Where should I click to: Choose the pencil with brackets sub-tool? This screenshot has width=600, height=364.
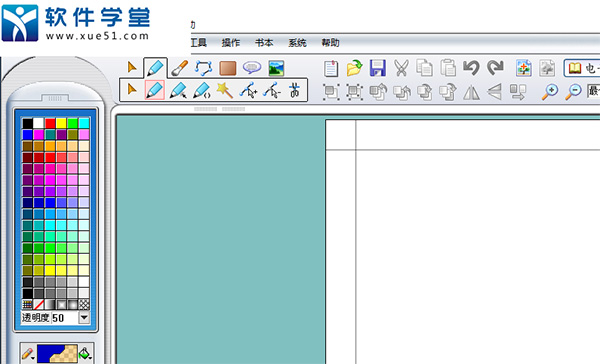[202, 90]
